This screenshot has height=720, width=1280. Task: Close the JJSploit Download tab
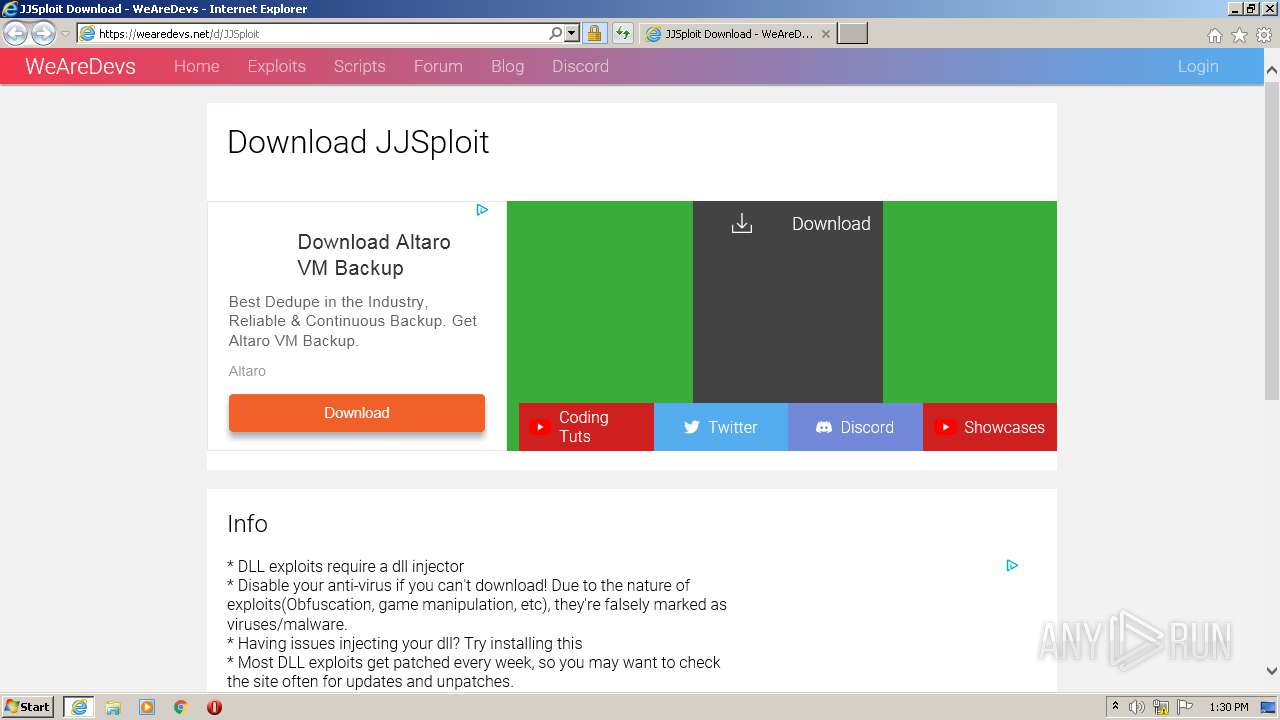click(825, 33)
